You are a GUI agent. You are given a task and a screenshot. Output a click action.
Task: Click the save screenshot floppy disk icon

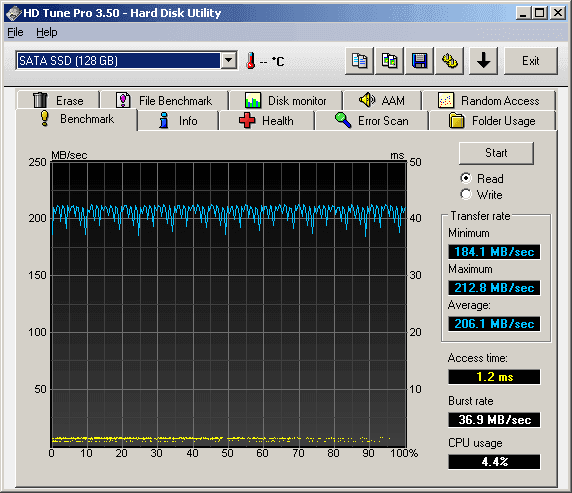(420, 61)
